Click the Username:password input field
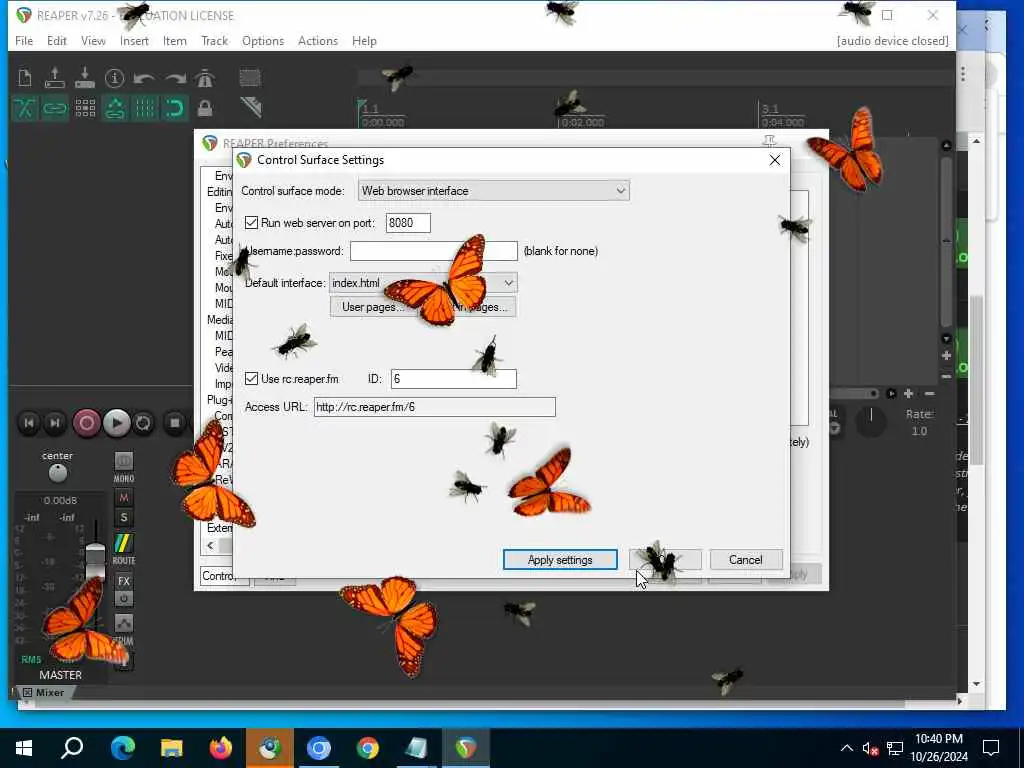 434,251
